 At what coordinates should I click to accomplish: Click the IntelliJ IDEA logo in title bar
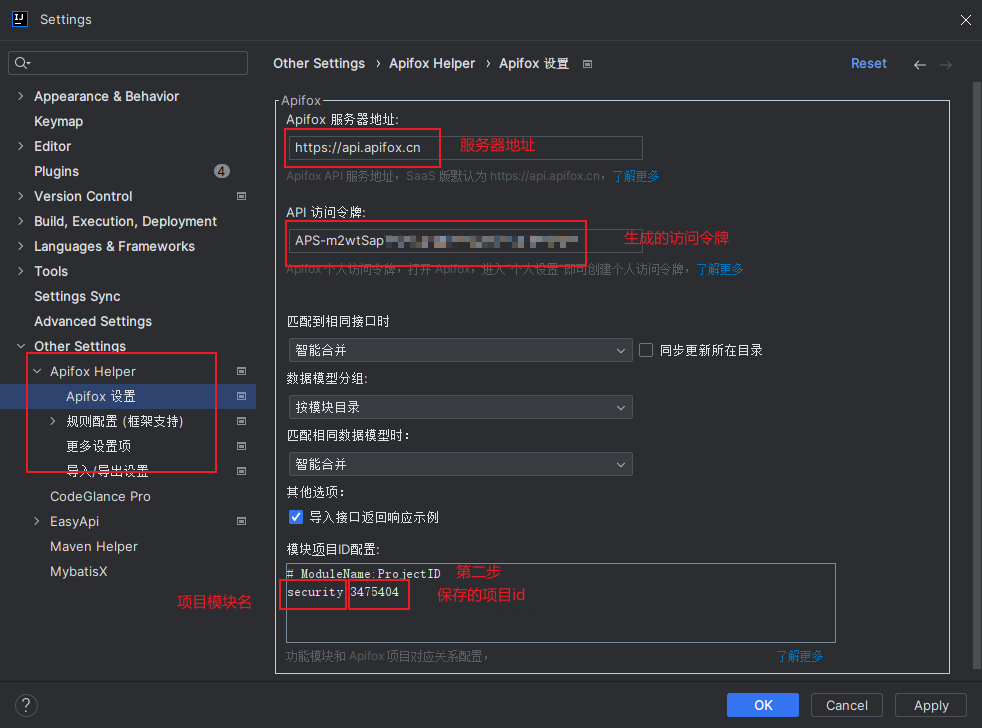(20, 19)
